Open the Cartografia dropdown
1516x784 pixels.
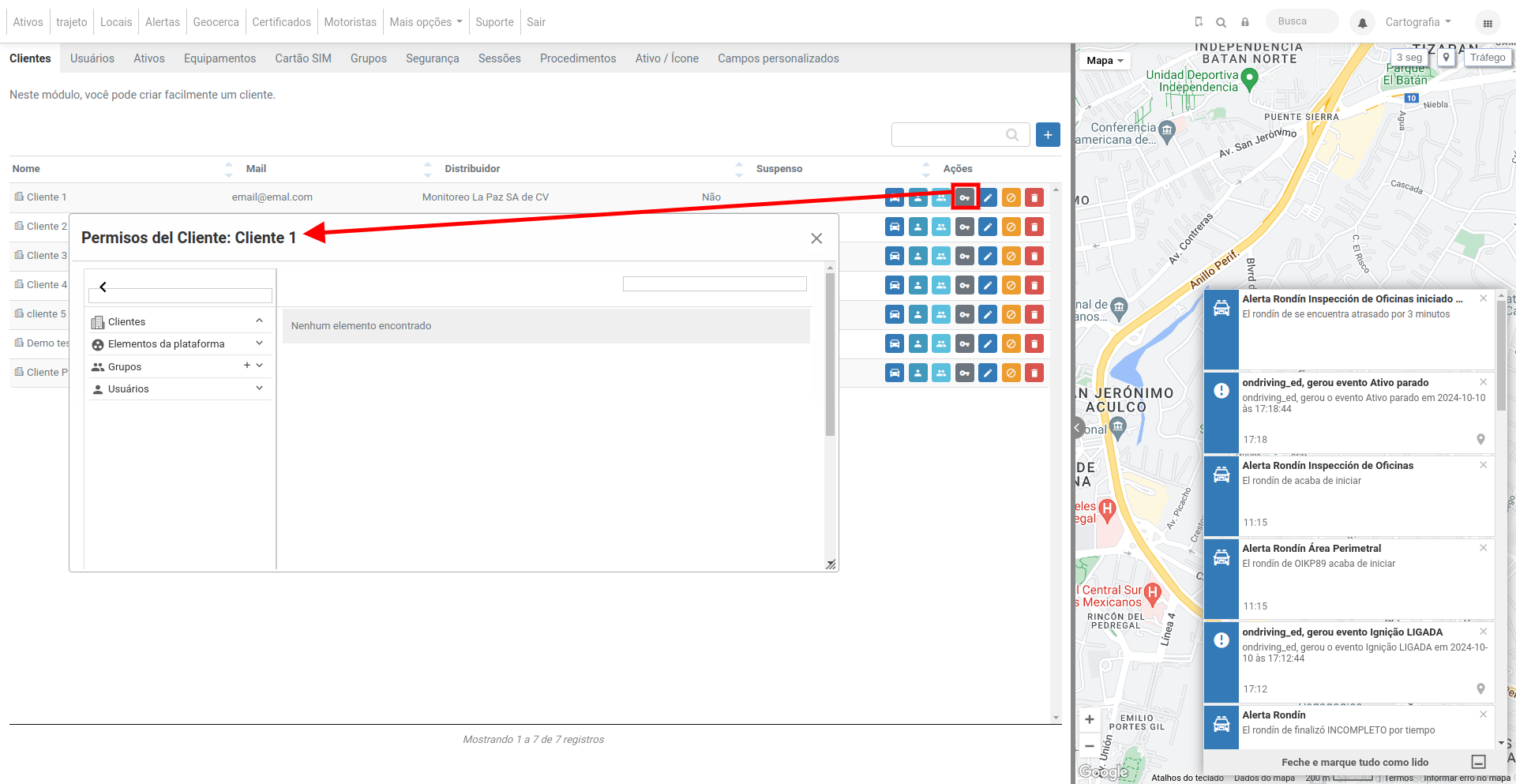[x=1419, y=22]
